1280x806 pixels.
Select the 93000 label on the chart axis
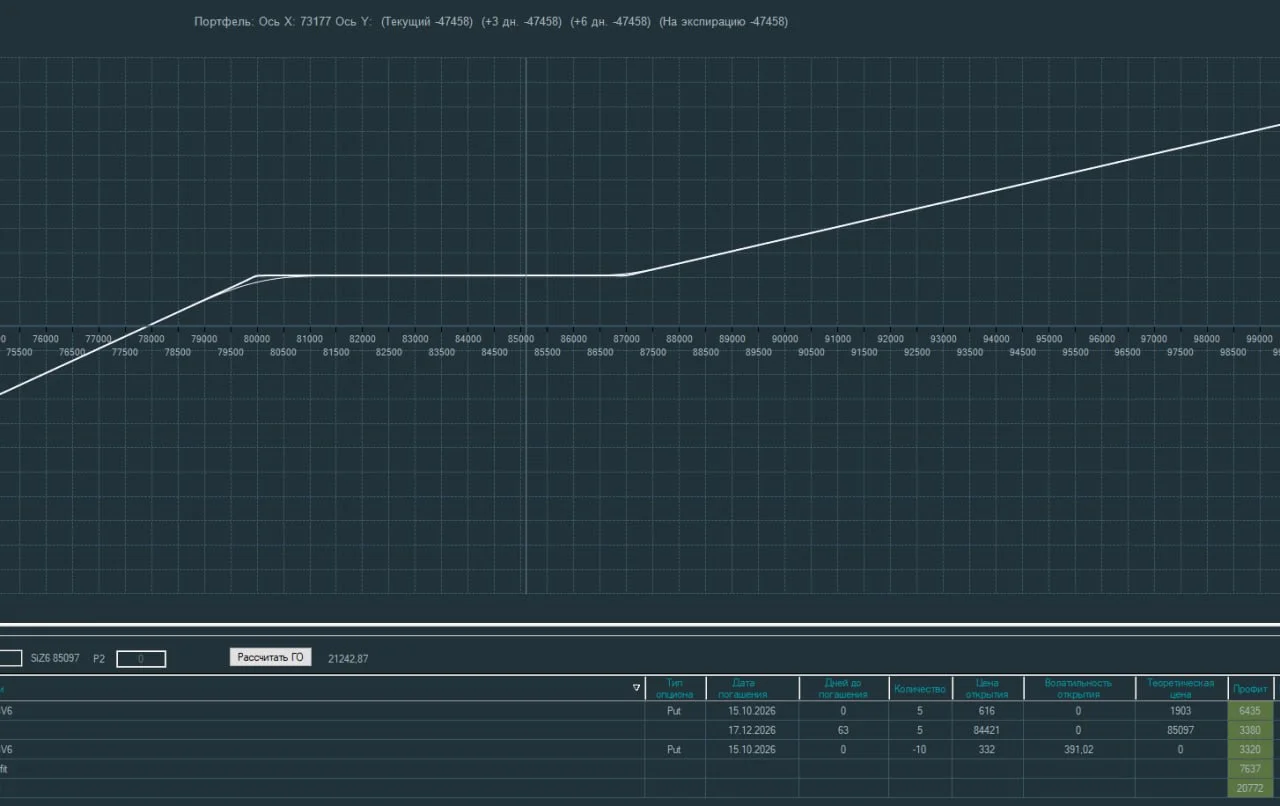(x=943, y=339)
